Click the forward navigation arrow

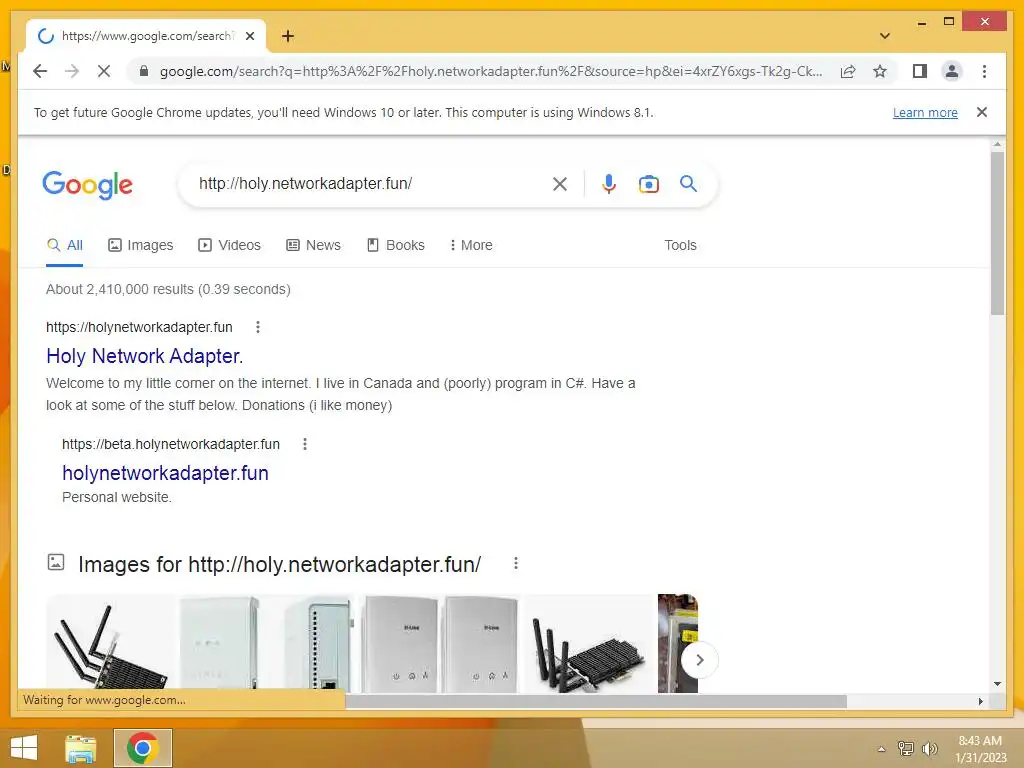(72, 71)
